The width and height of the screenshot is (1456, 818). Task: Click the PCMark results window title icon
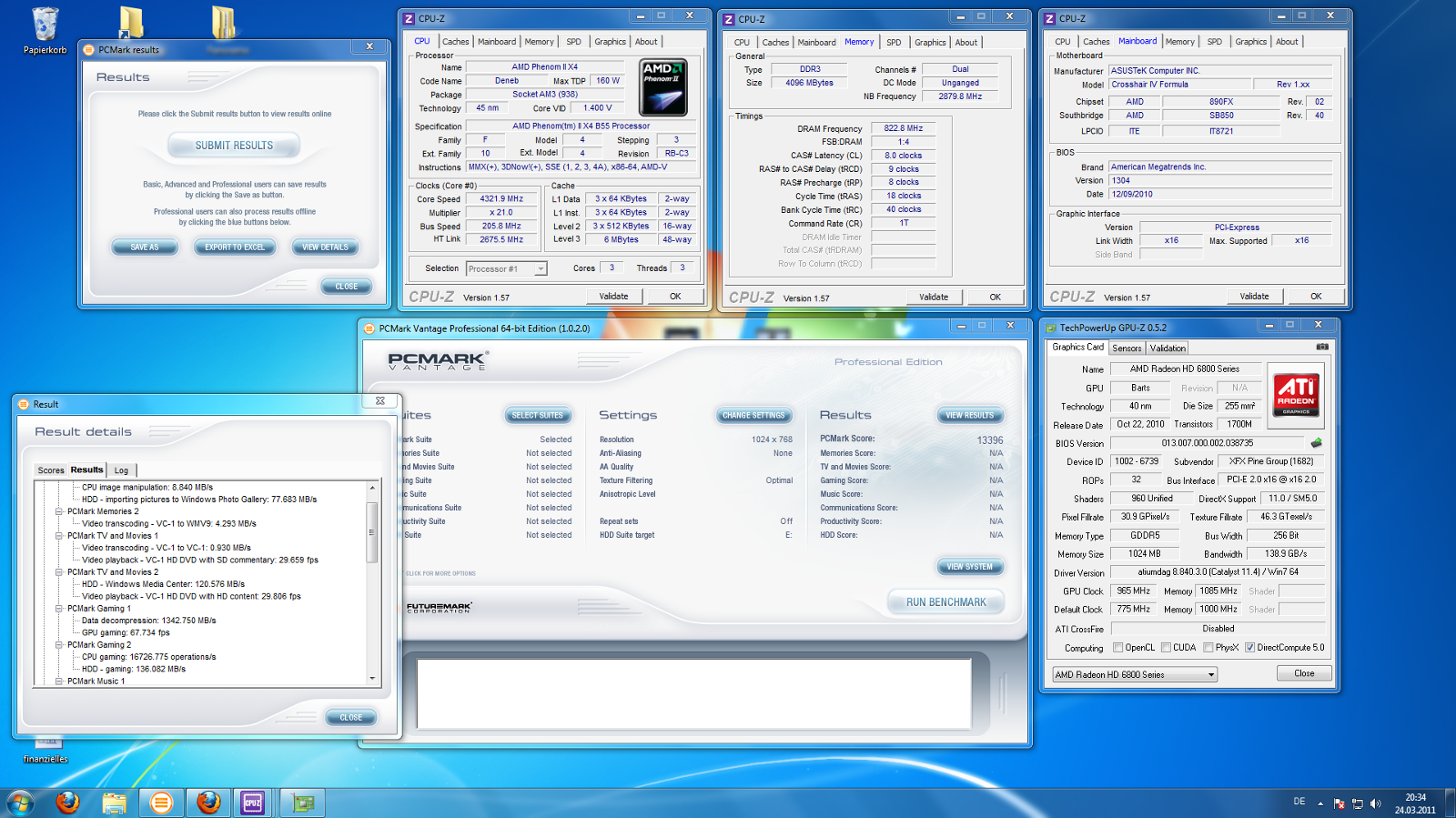(89, 50)
